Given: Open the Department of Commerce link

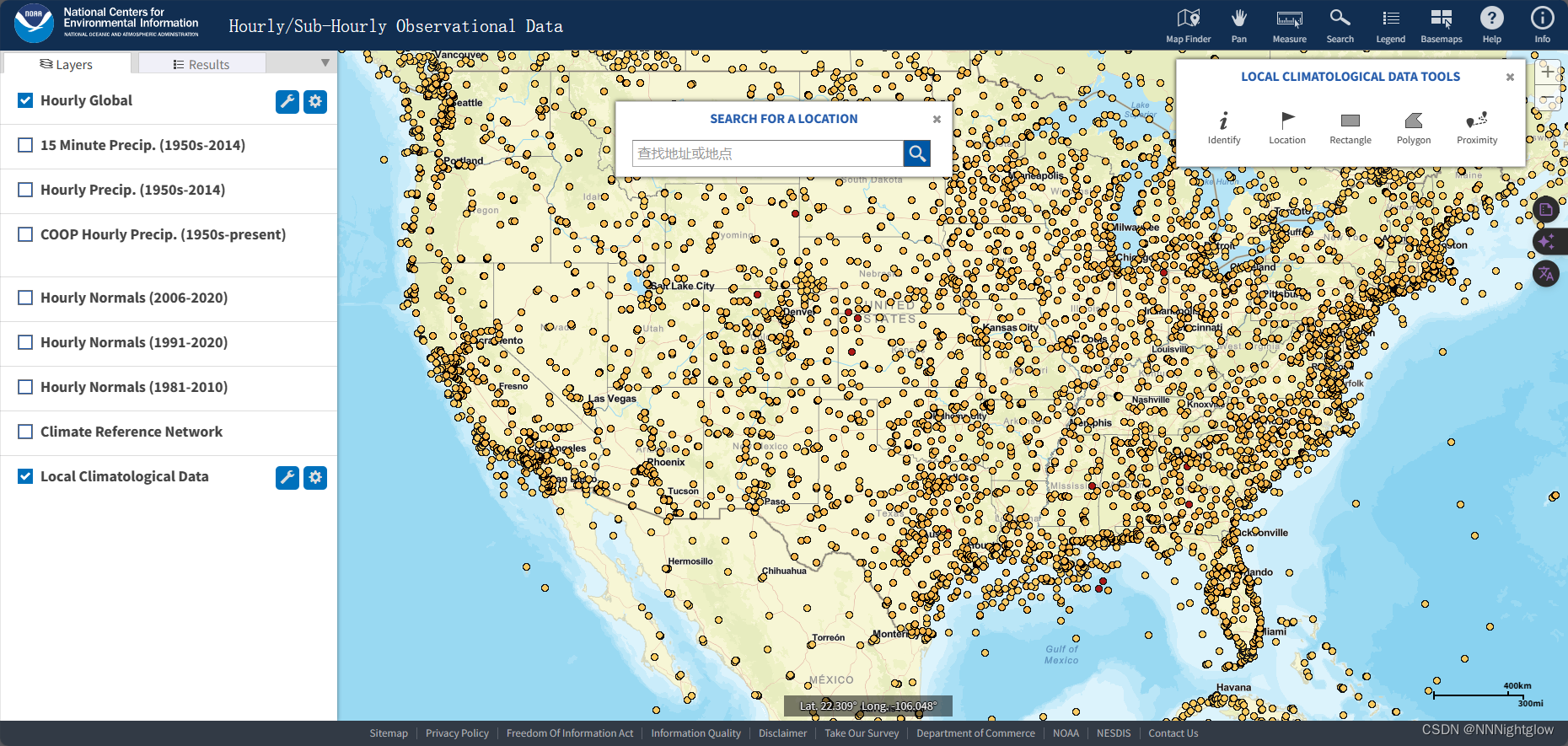Looking at the screenshot, I should [x=975, y=733].
